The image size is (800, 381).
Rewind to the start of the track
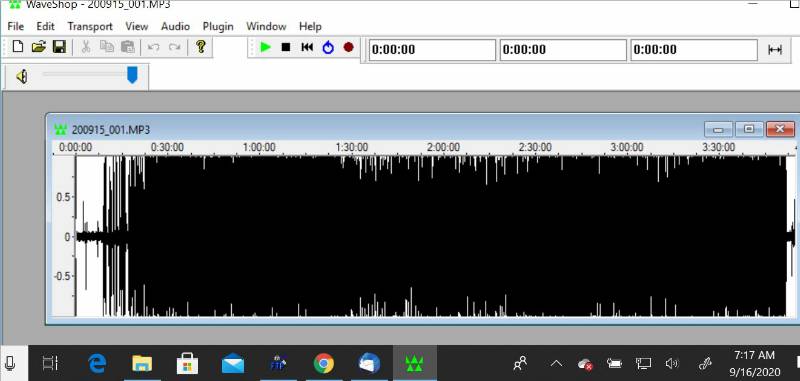coord(307,47)
